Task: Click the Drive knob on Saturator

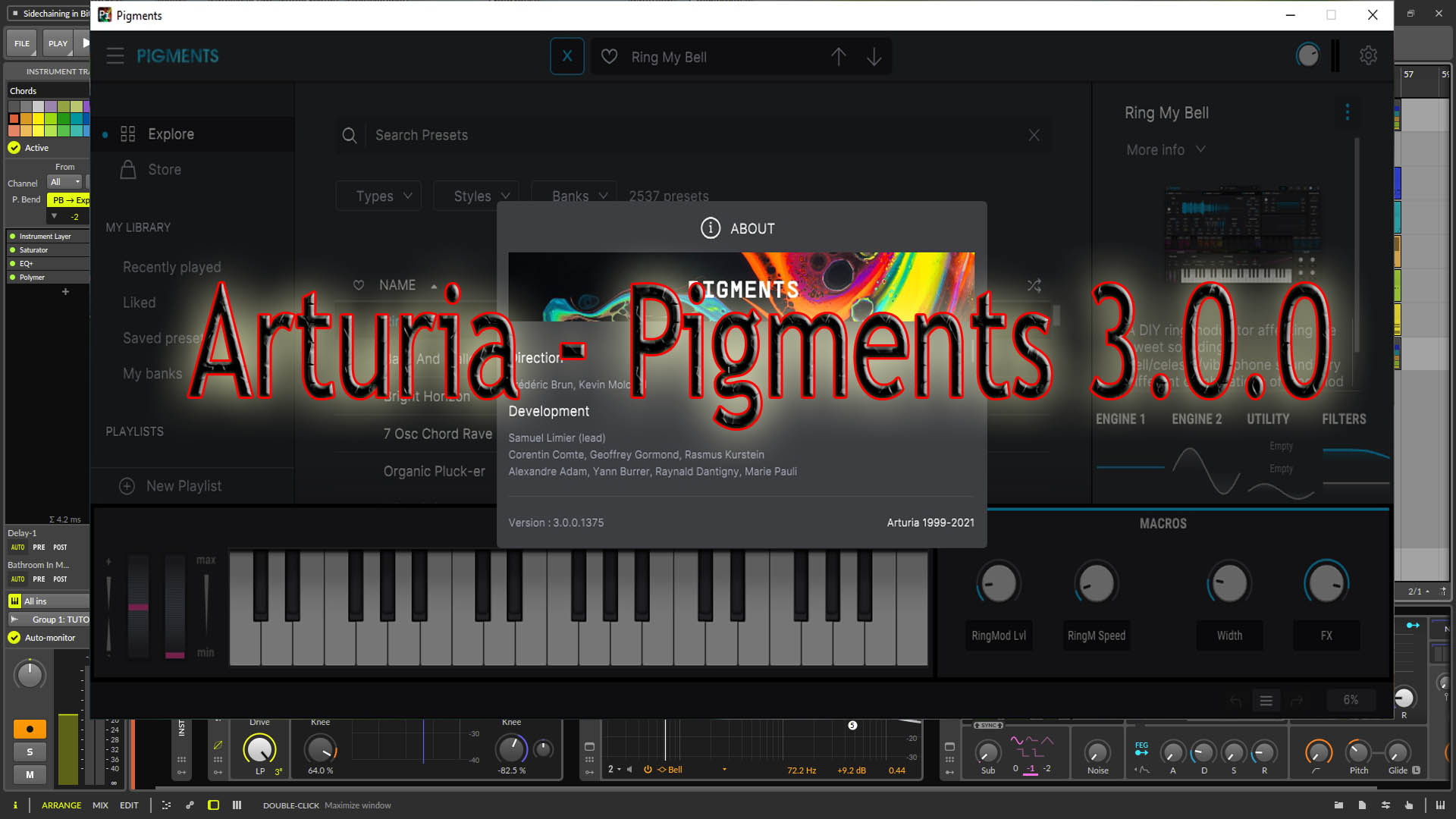Action: [259, 749]
